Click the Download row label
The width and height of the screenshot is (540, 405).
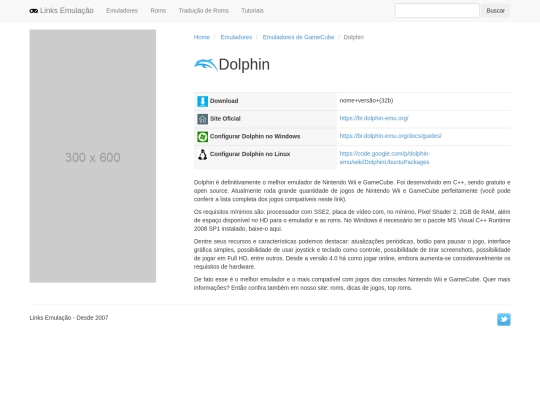224,101
